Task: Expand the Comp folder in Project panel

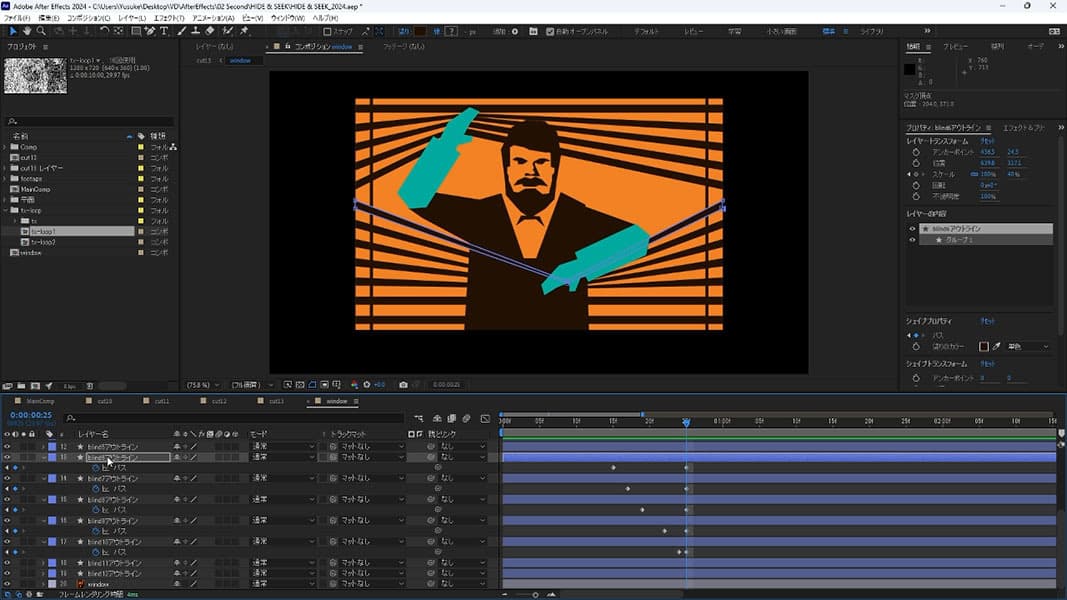Action: tap(6, 147)
